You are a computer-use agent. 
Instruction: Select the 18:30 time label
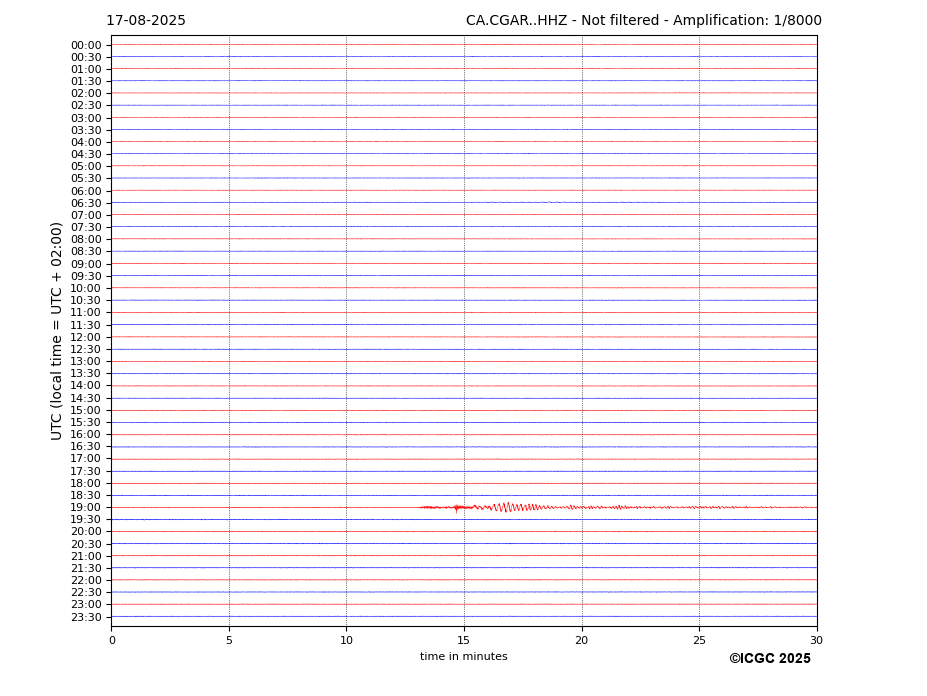point(86,496)
